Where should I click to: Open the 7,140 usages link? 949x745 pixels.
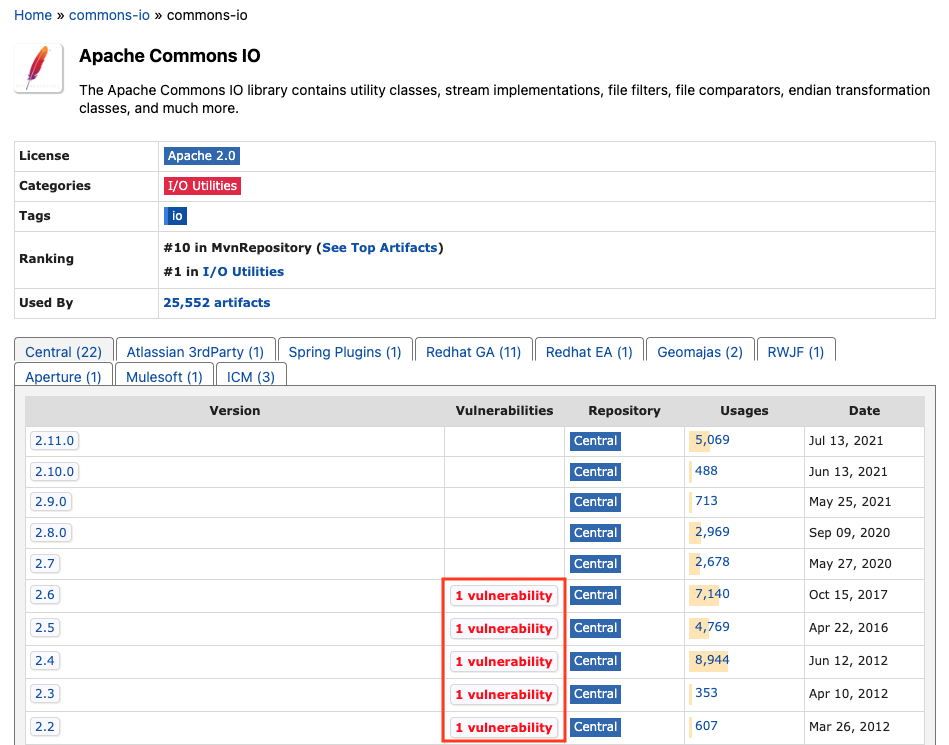(x=712, y=594)
